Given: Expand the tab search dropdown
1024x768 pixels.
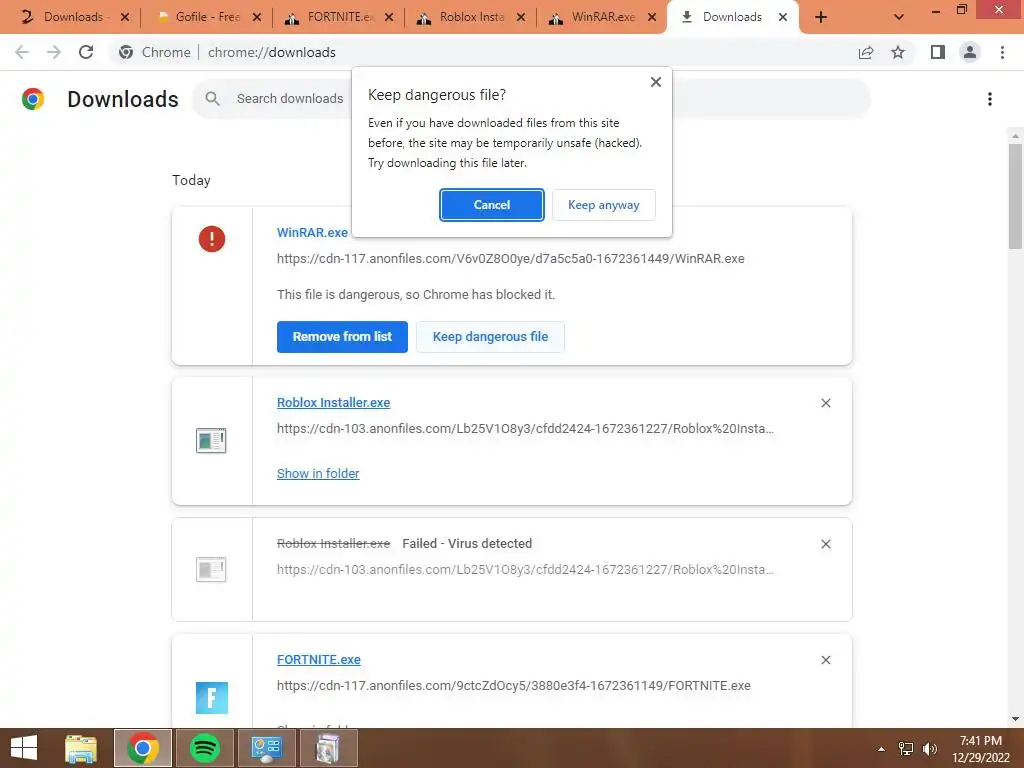Looking at the screenshot, I should click(899, 18).
